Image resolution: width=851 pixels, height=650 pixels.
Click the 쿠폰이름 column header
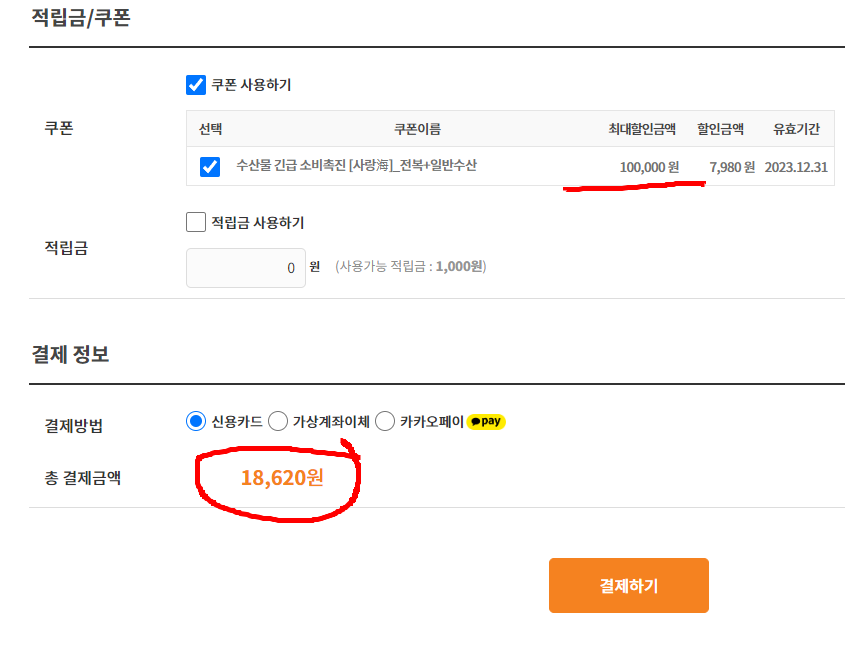[x=417, y=129]
